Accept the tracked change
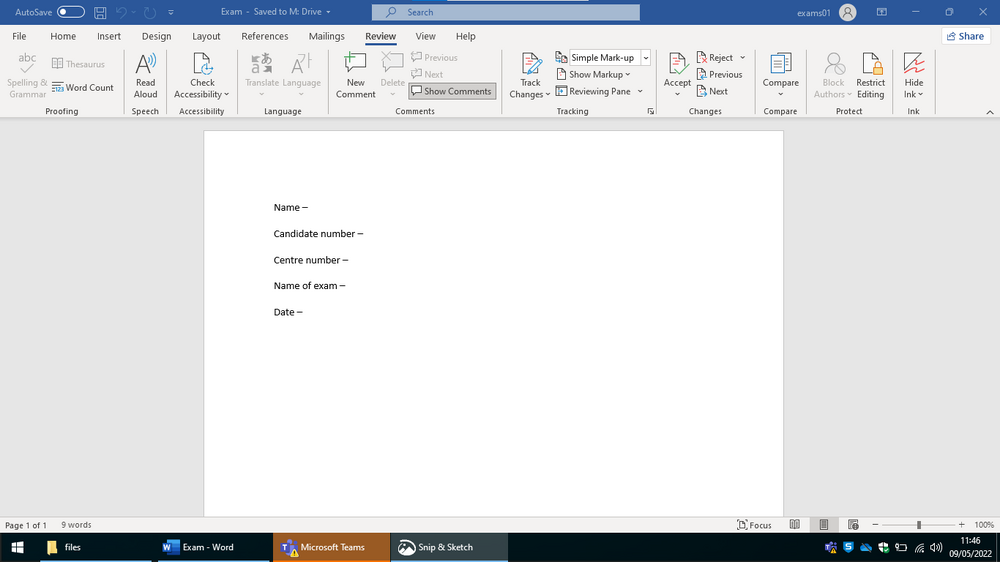Screen dimensions: 1000x562 point(677,68)
